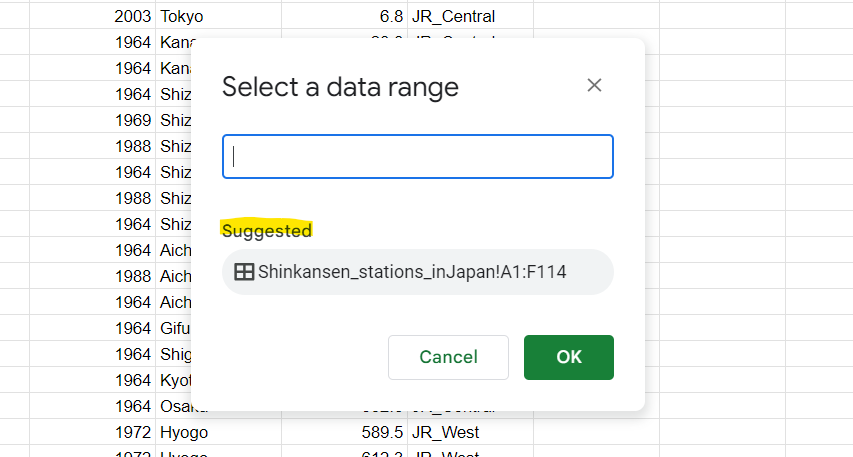853x457 pixels.
Task: Click the highlighted Suggested label
Action: click(x=267, y=231)
